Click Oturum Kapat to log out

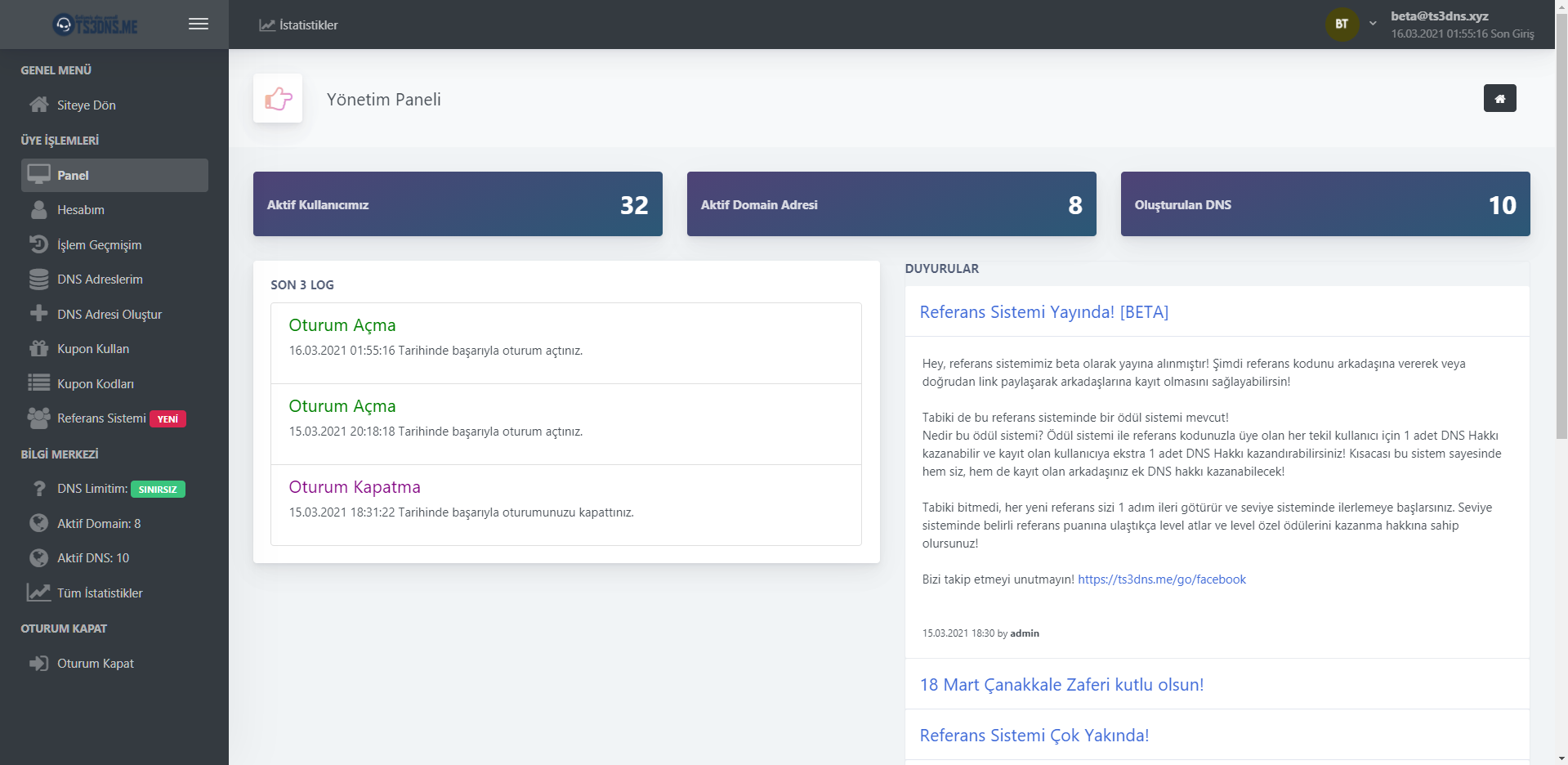(114, 664)
